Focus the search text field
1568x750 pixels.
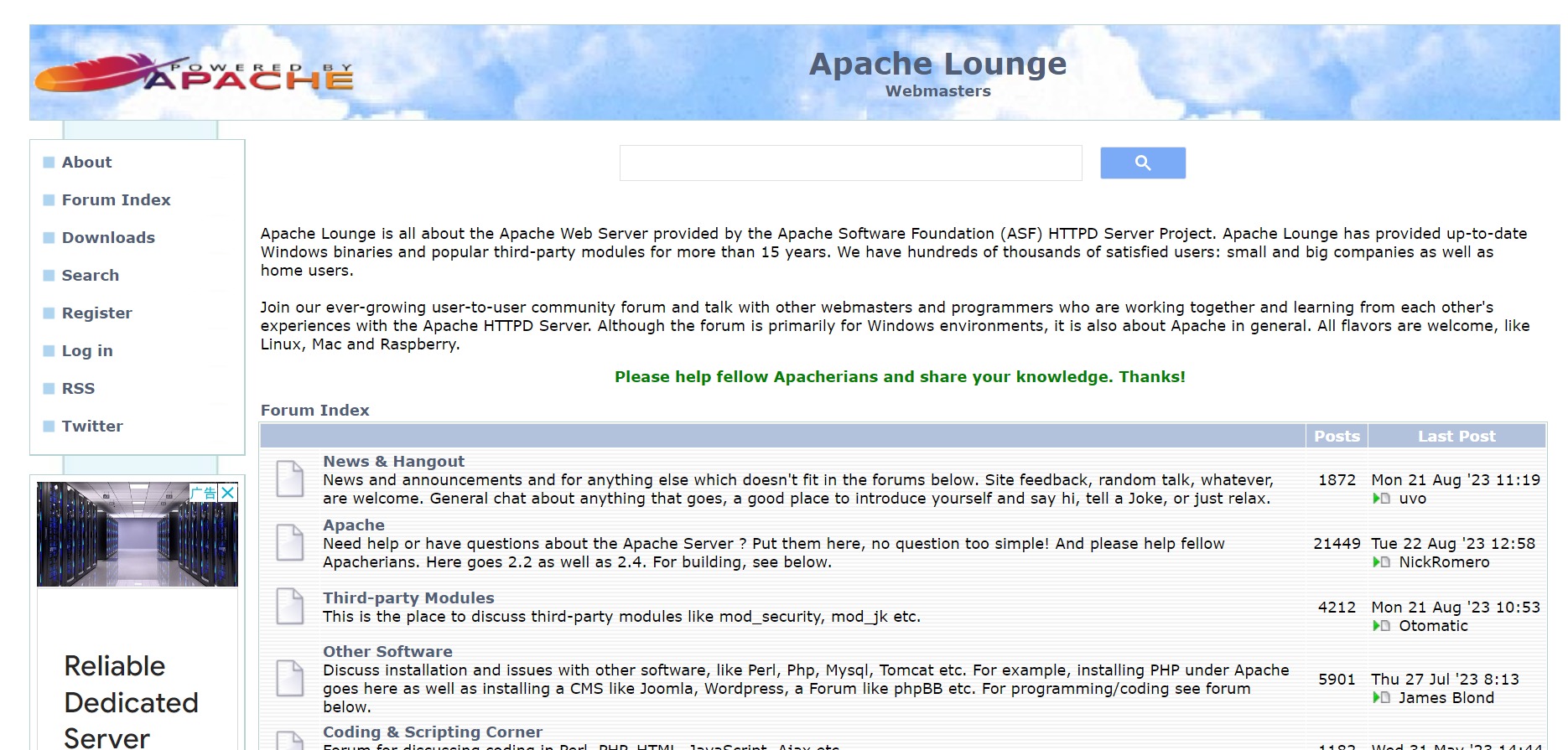pos(850,163)
